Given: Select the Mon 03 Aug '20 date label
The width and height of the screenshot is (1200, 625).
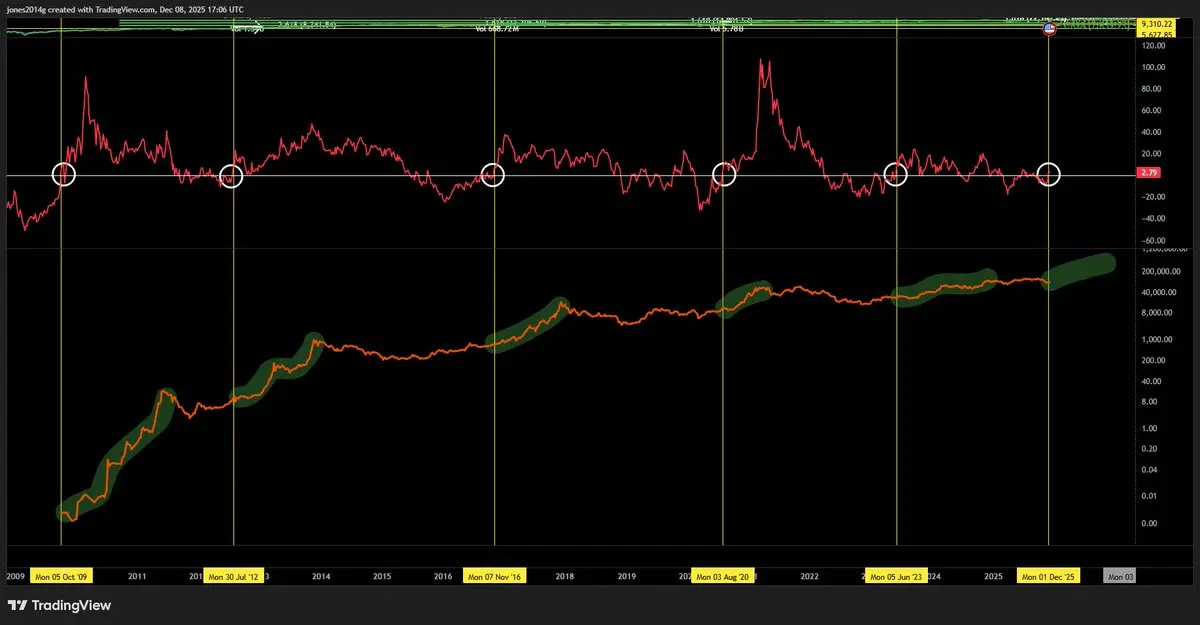Looking at the screenshot, I should 723,577.
